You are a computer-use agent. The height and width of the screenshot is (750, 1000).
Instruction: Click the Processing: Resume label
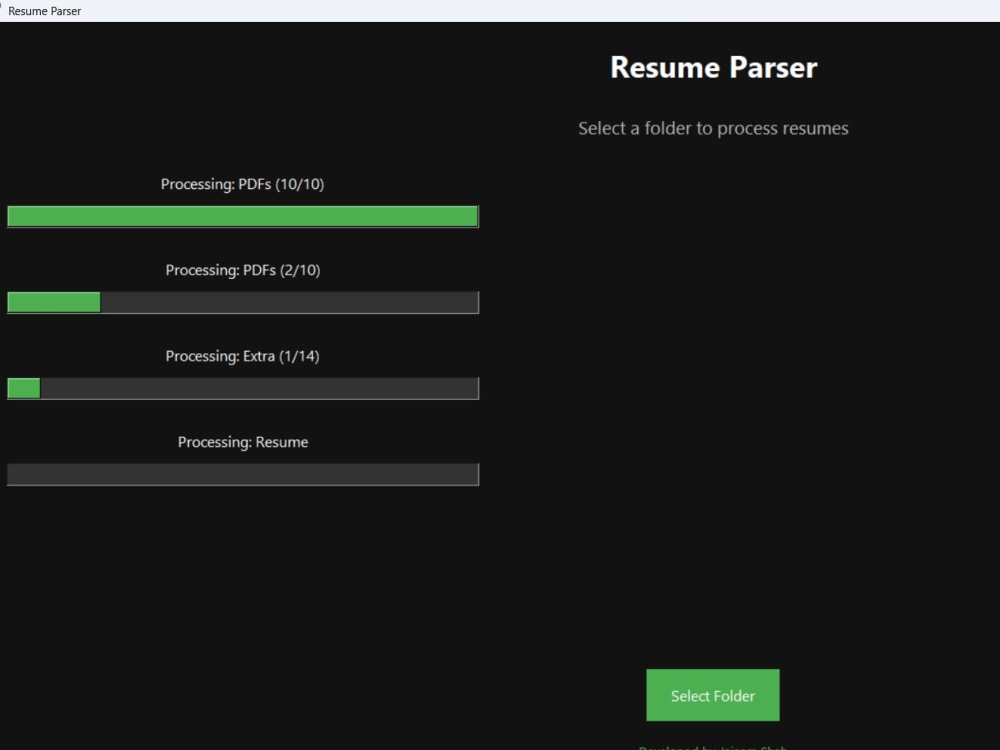click(243, 441)
